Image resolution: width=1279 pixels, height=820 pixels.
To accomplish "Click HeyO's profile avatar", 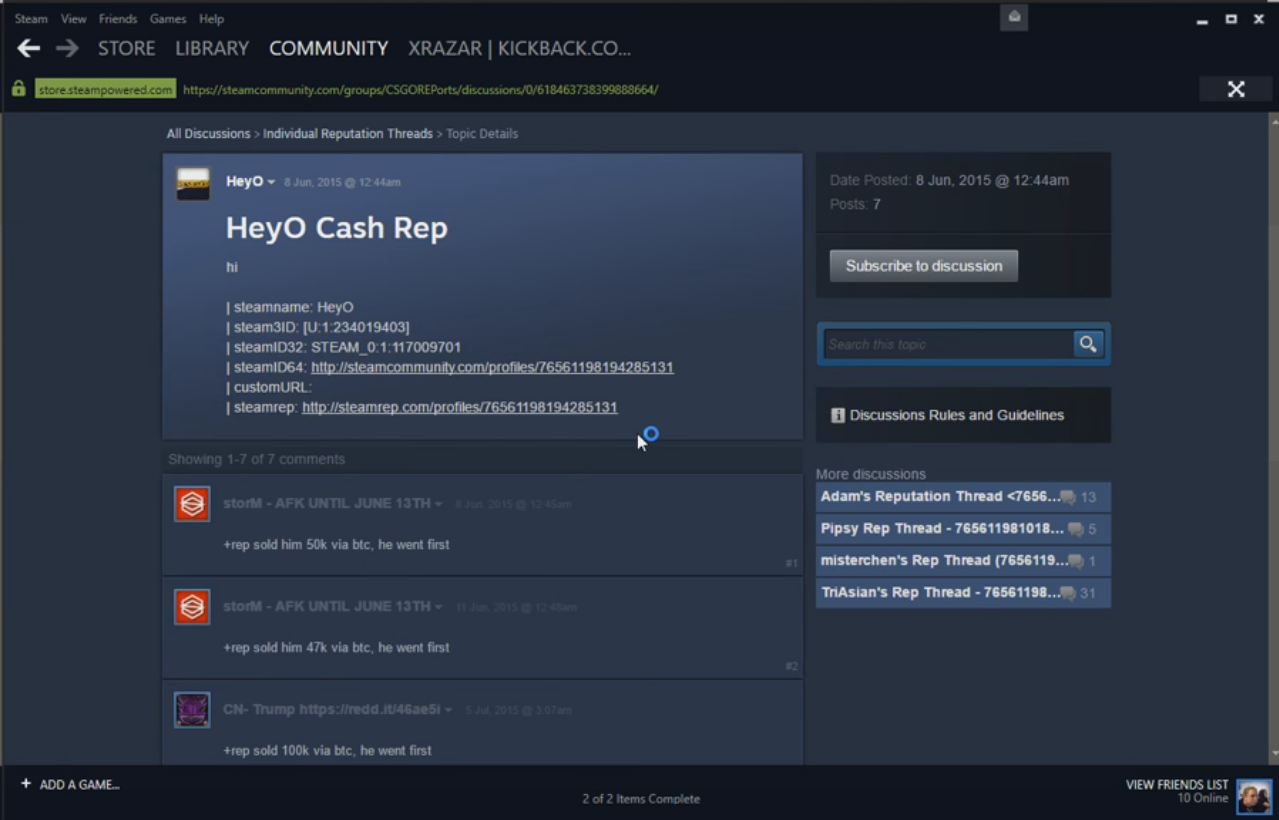I will (x=193, y=184).
